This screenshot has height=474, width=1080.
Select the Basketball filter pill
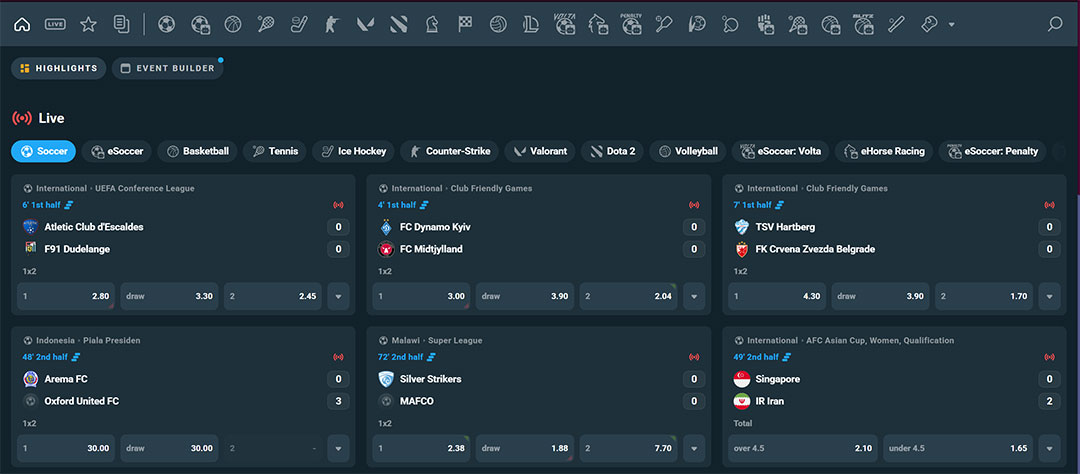click(198, 151)
